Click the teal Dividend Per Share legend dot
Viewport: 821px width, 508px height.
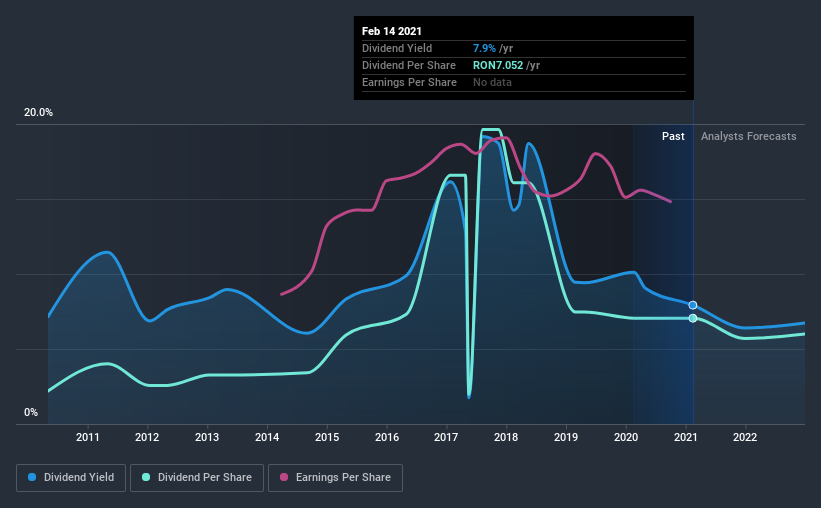[146, 477]
